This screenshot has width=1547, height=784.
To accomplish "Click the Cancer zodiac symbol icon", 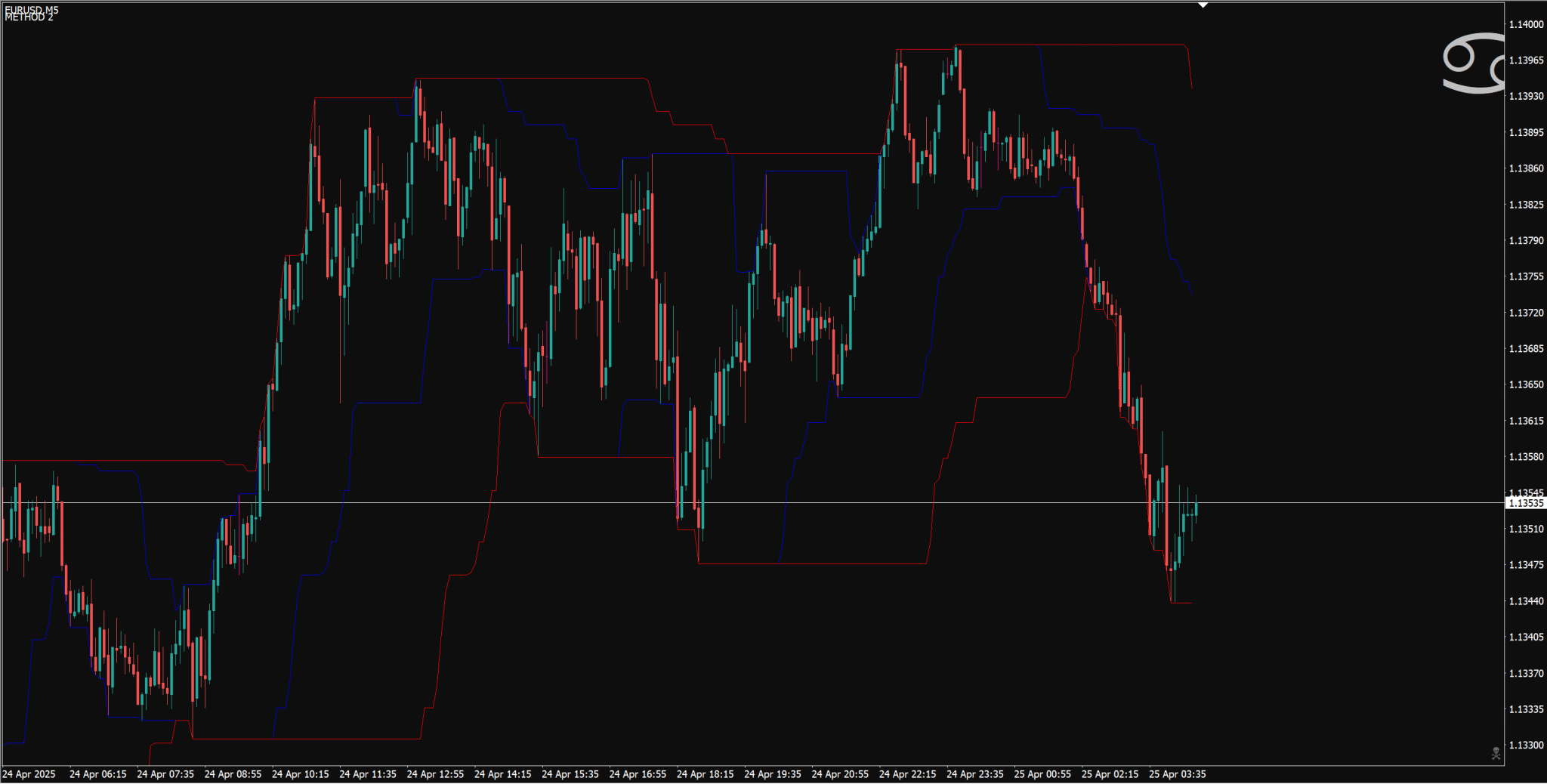I will click(1473, 63).
